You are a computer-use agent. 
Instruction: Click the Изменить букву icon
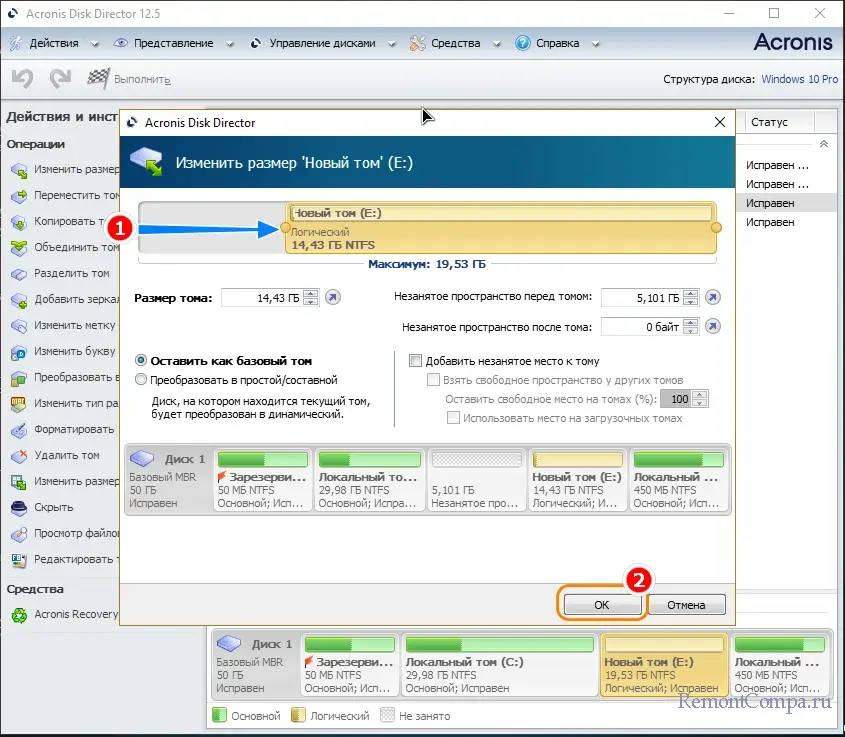click(x=19, y=352)
